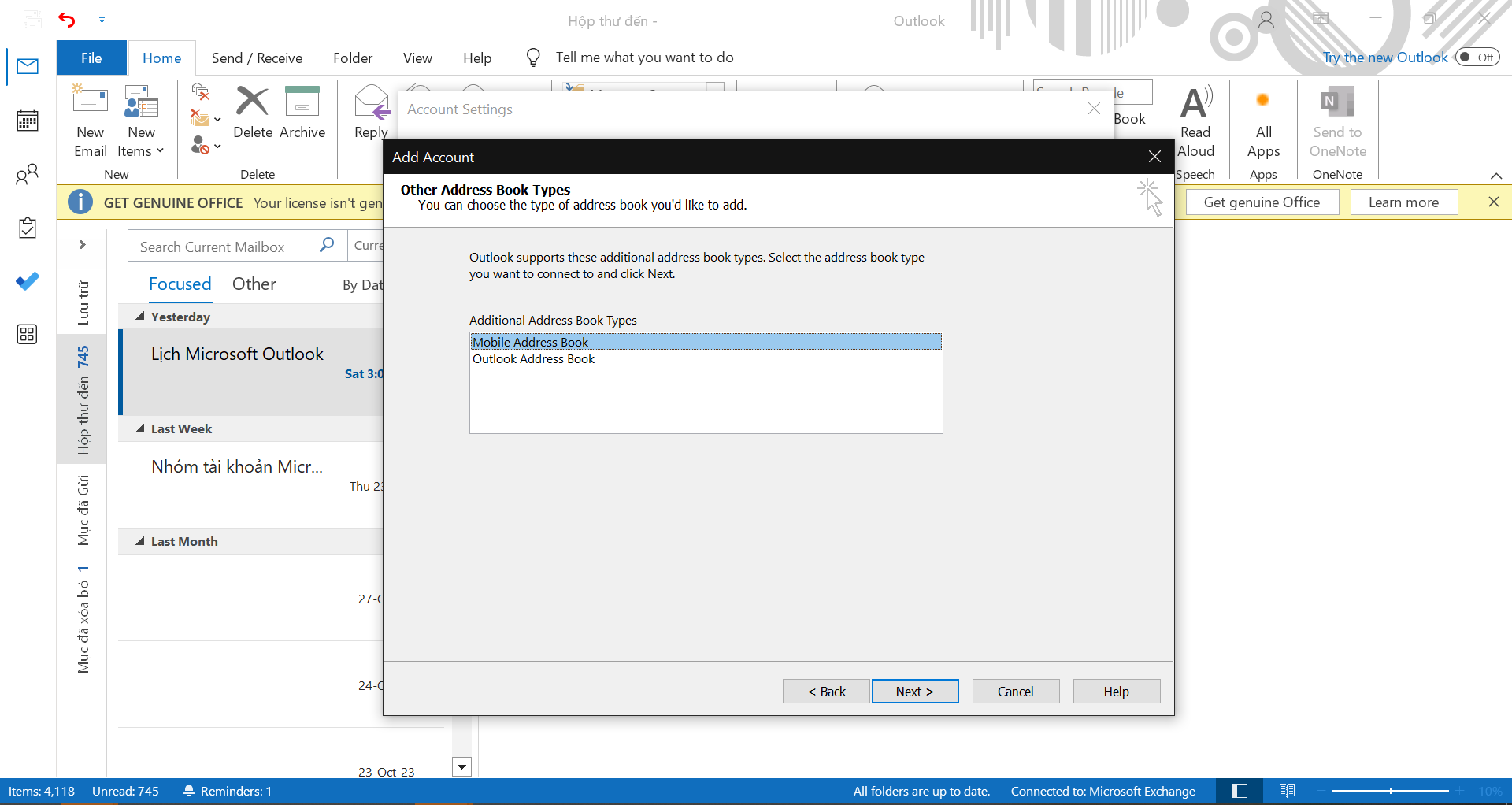Open the Home tab

pos(161,57)
